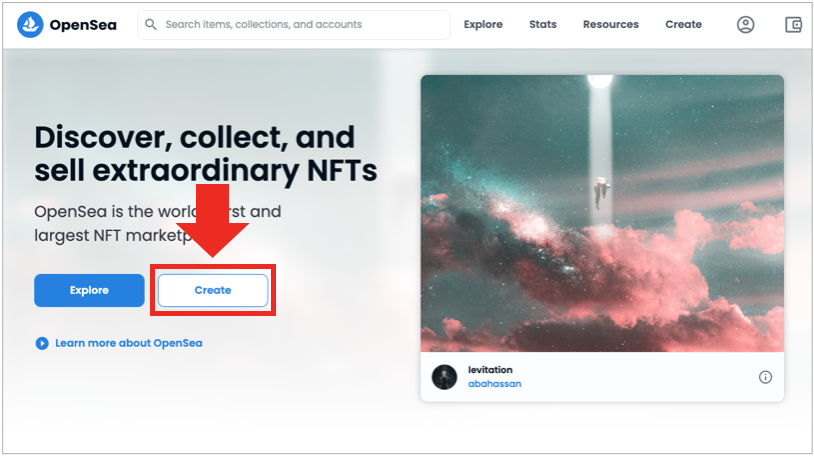Open the levitation featured artwork image
Viewport: 814px width, 456px height.
(602, 213)
